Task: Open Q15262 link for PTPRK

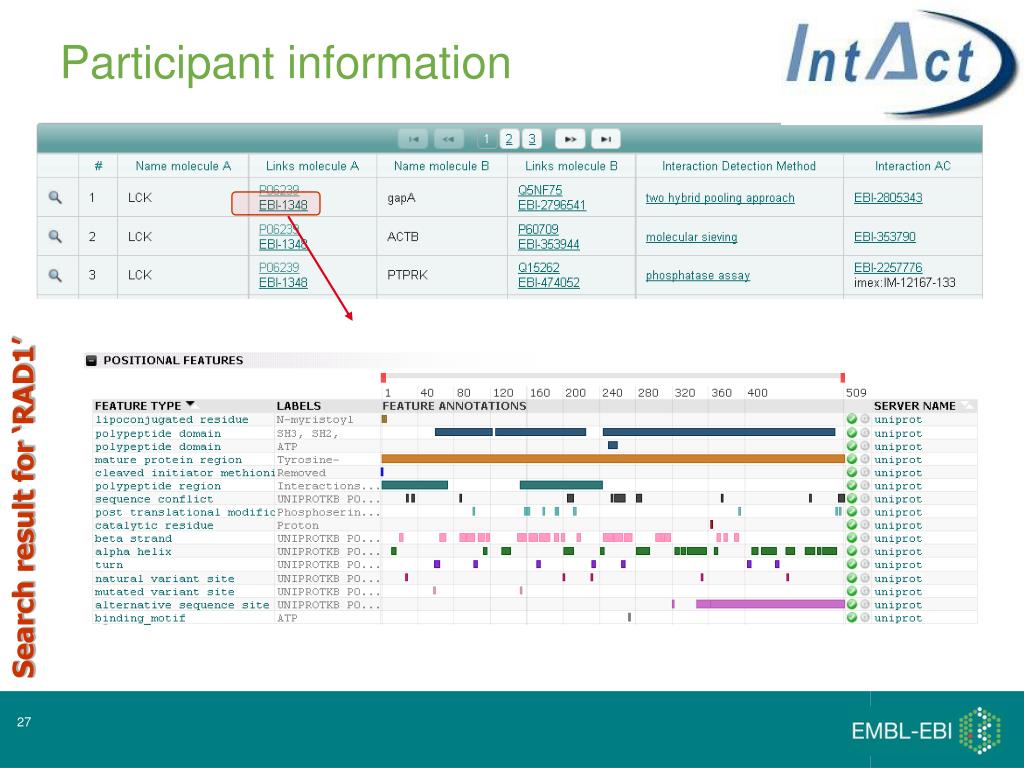Action: coord(539,268)
